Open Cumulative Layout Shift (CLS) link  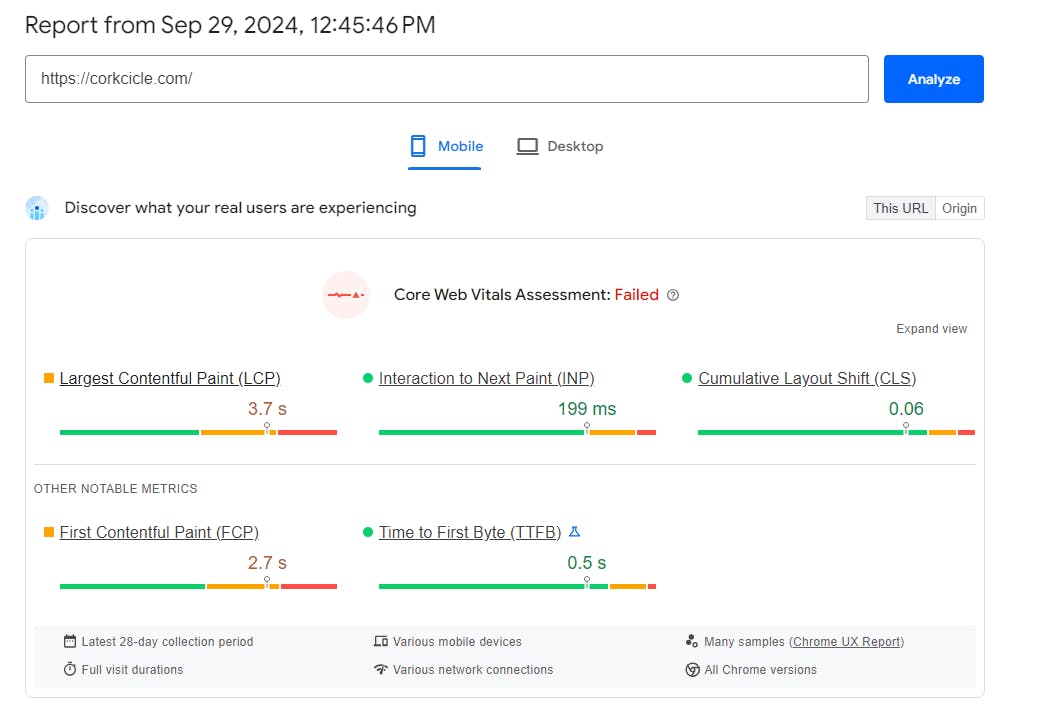807,378
